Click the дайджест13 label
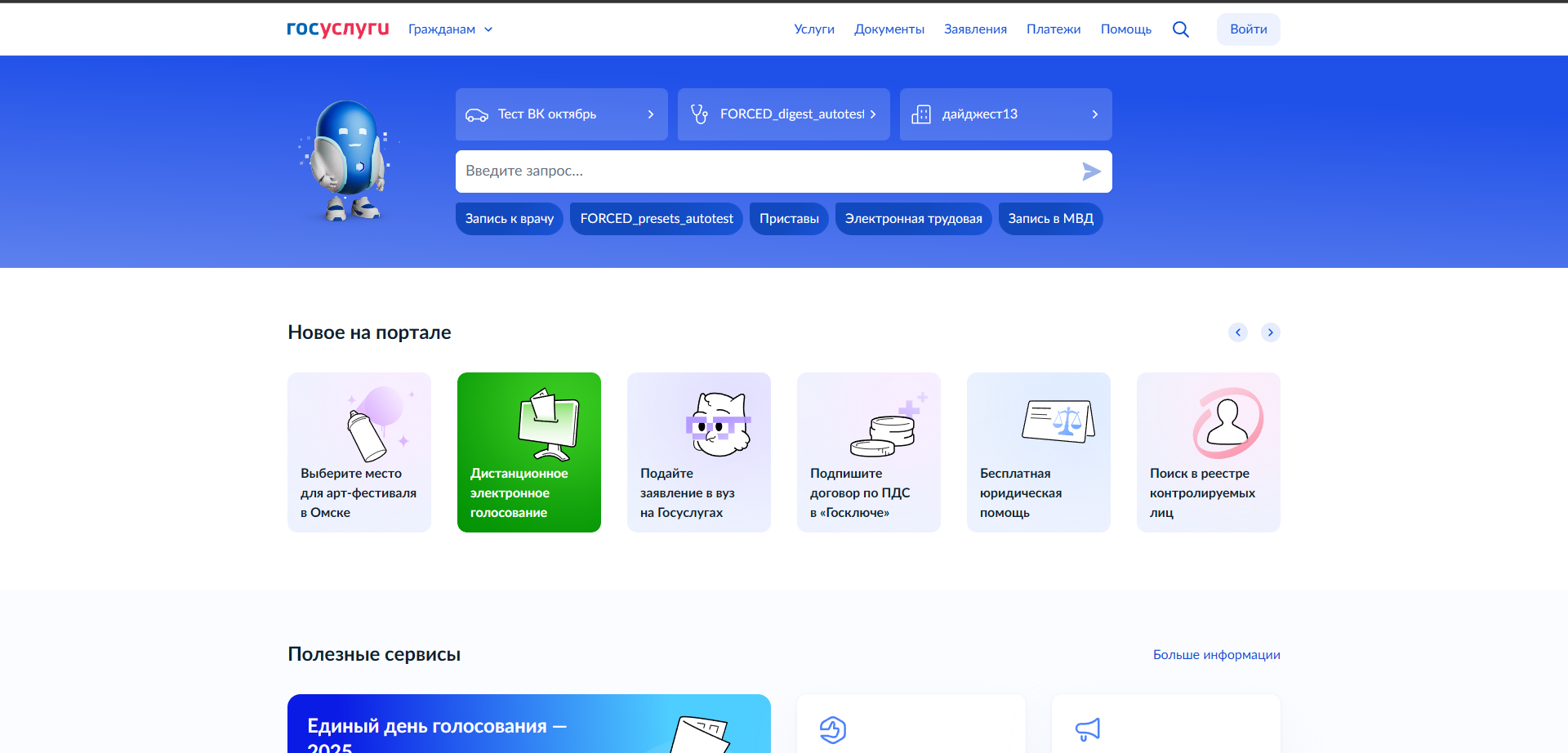 pos(980,114)
